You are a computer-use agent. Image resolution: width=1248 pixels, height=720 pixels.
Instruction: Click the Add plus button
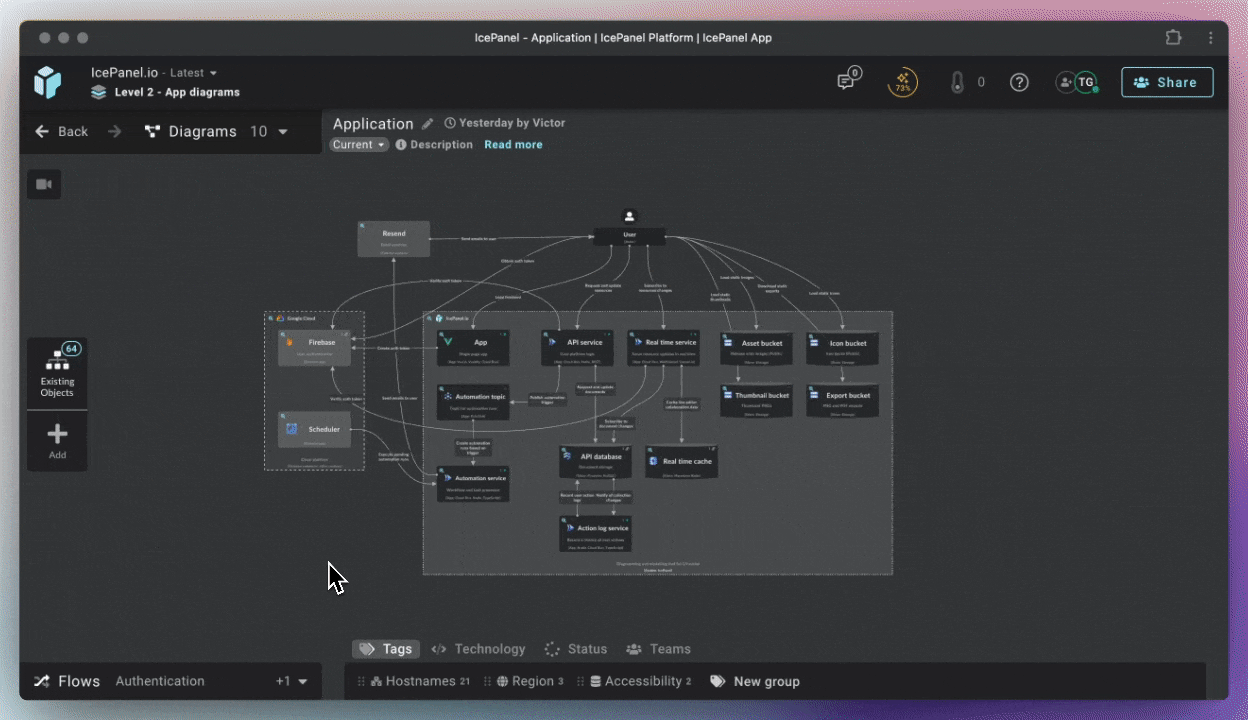point(57,441)
